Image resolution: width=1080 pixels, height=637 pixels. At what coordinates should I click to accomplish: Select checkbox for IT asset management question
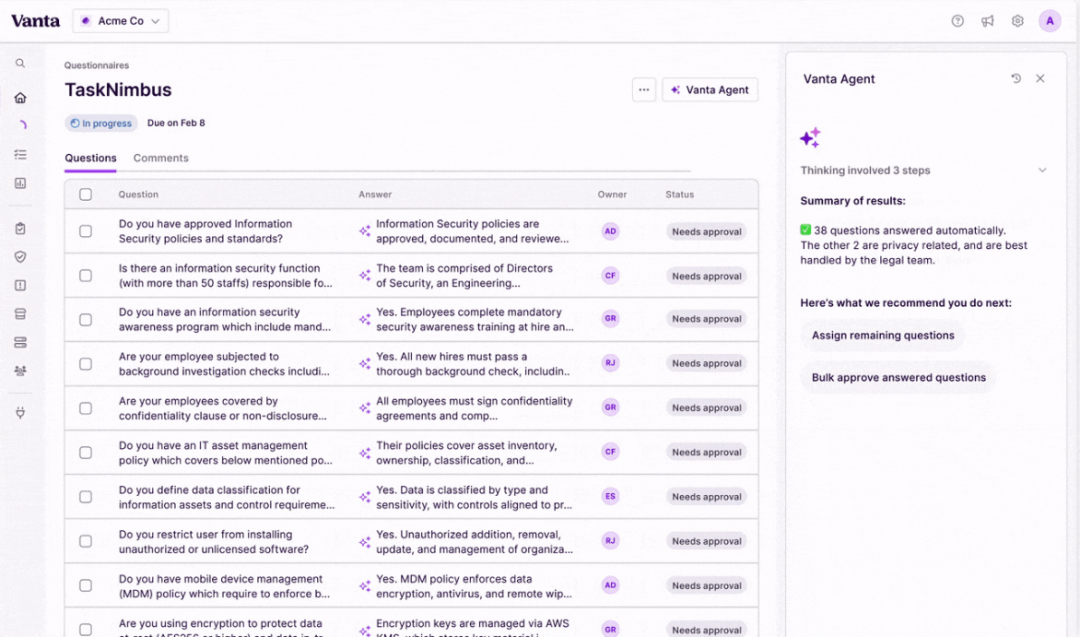click(x=86, y=453)
